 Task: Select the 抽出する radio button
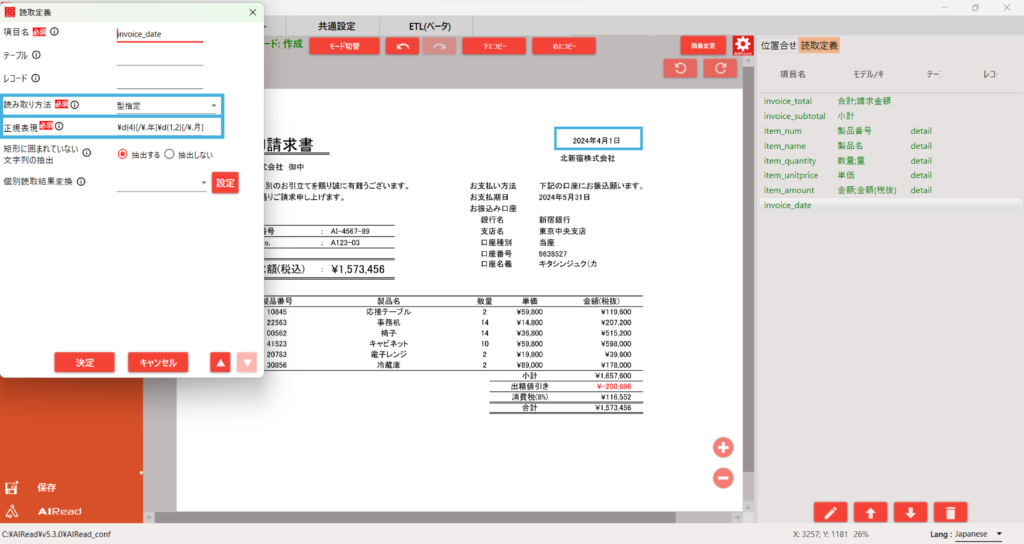(123, 154)
